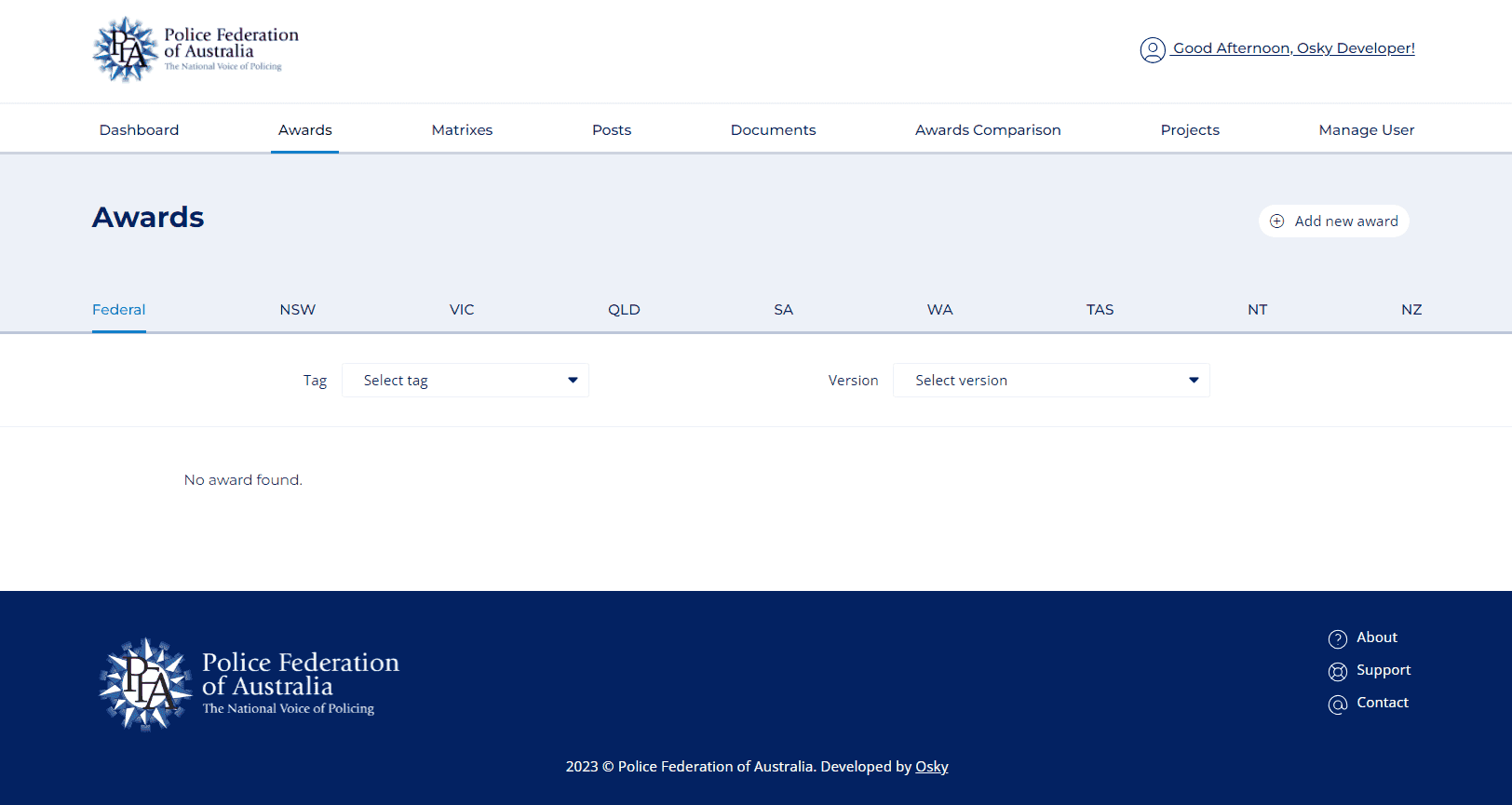Image resolution: width=1512 pixels, height=805 pixels.
Task: Click the plus icon for adding award
Action: click(1277, 221)
